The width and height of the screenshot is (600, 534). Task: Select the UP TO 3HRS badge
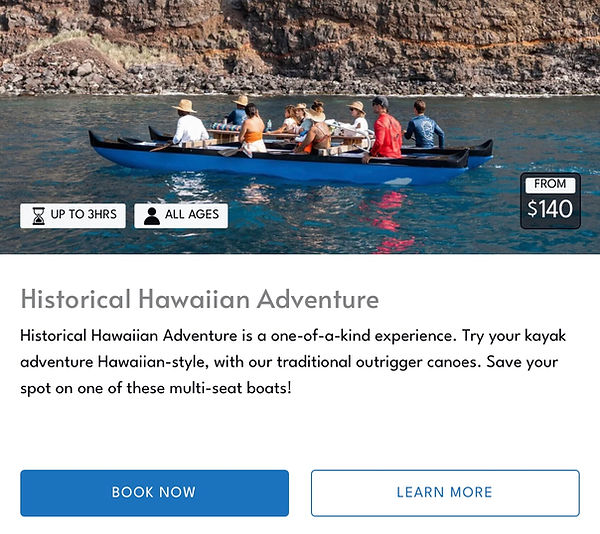coord(73,216)
